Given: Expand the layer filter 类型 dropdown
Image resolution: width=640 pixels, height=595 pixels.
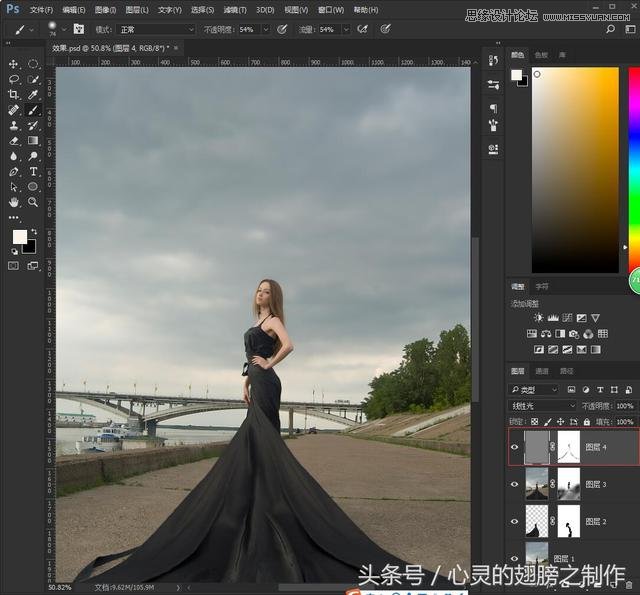Looking at the screenshot, I should [534, 389].
